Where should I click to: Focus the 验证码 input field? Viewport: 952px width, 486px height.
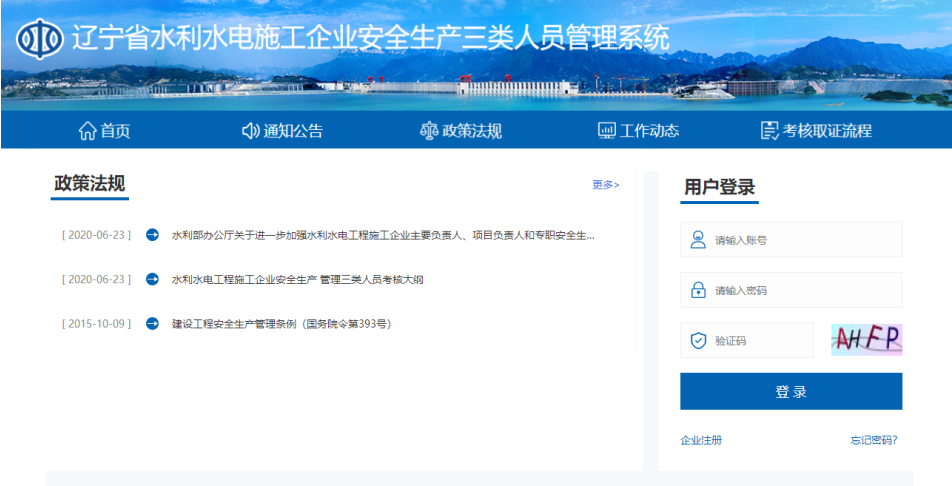[x=747, y=340]
